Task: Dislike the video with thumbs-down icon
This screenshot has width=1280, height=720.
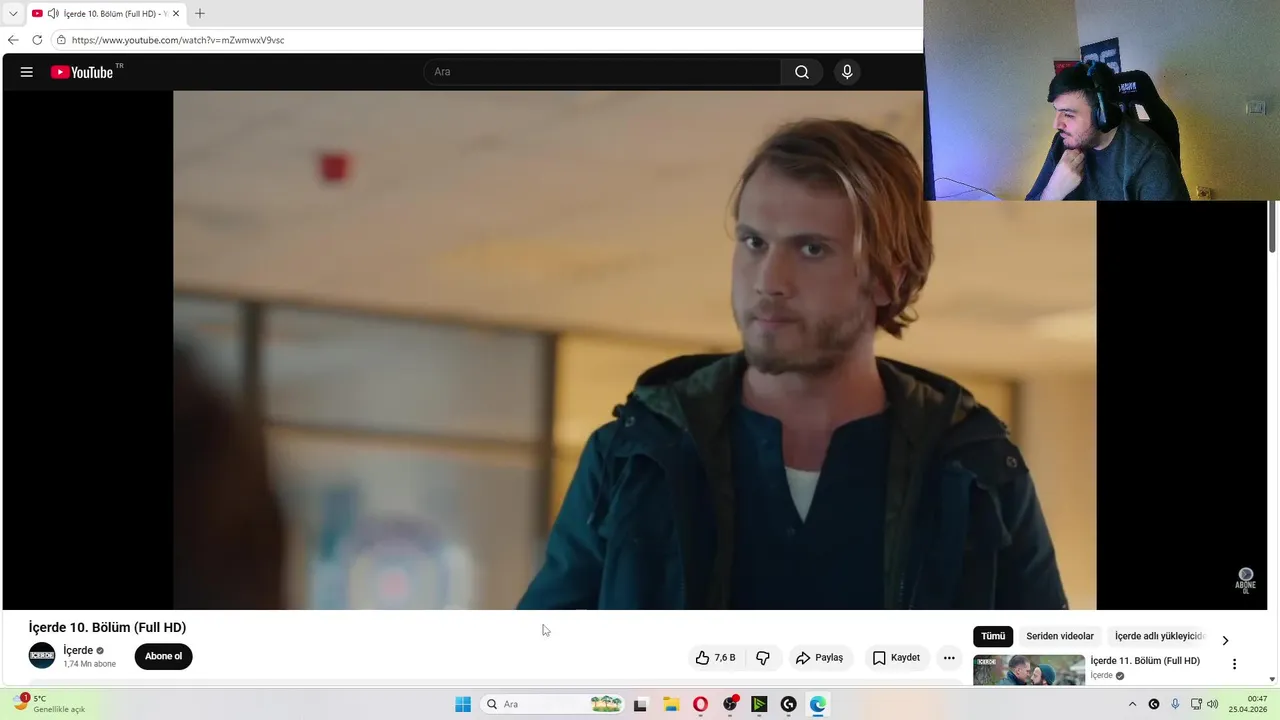Action: pos(763,658)
